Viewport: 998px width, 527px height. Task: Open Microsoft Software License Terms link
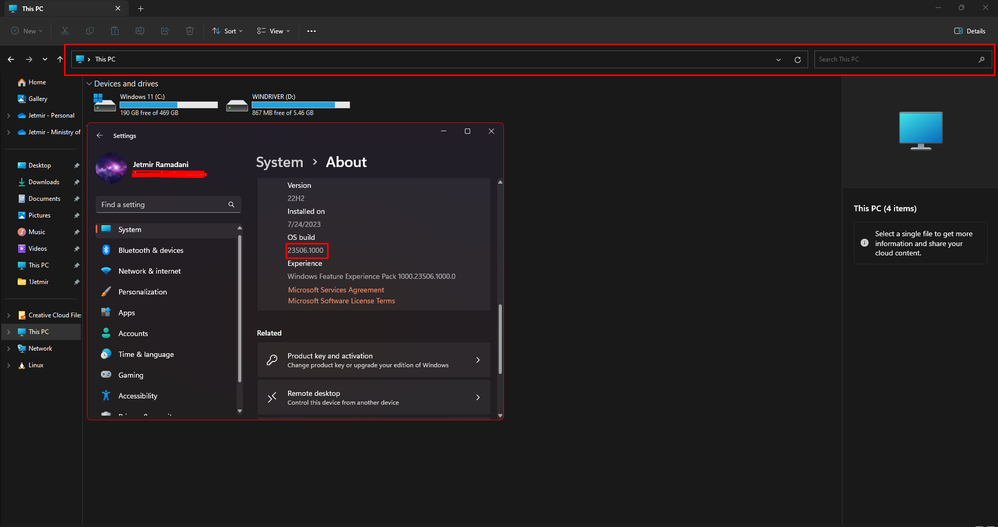(341, 301)
